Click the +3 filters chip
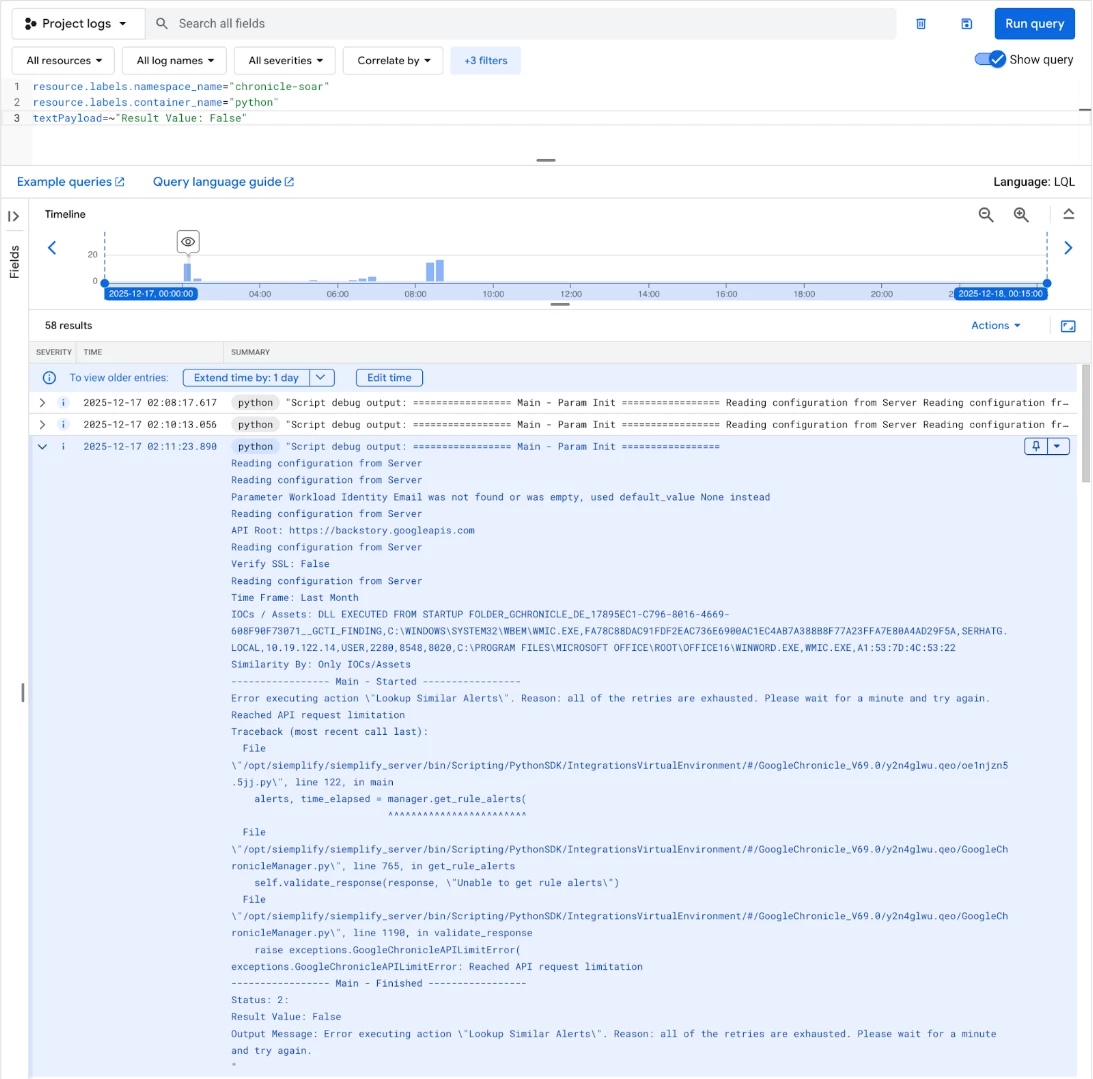 [x=486, y=61]
